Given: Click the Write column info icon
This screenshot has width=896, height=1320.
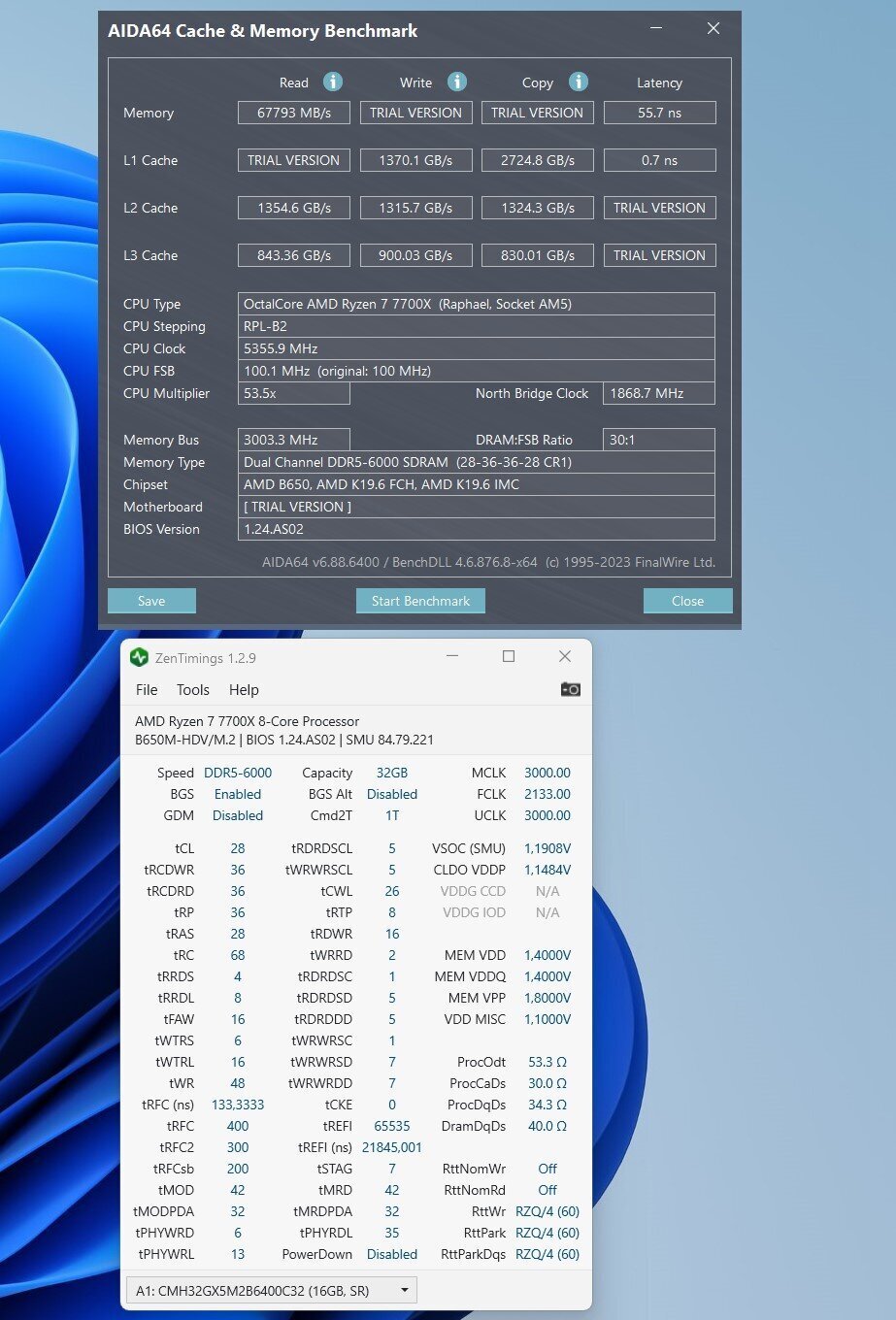Looking at the screenshot, I should (x=456, y=82).
